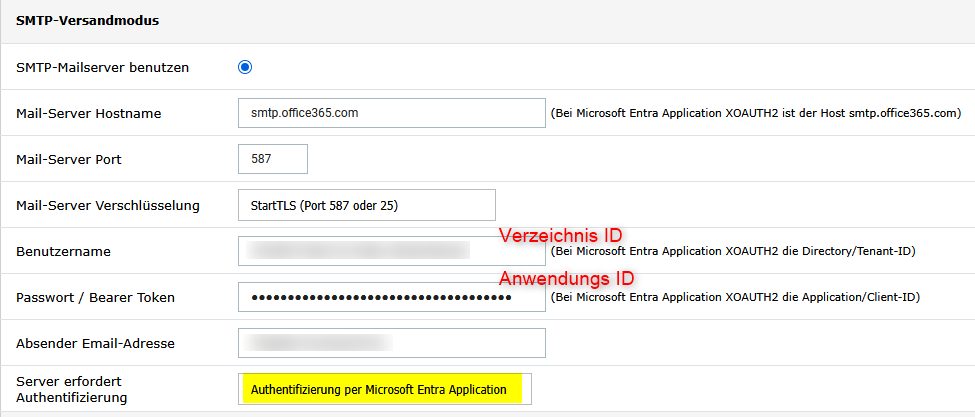Click the Mail-Server Hostname input field
This screenshot has width=975, height=417.
coord(391,113)
